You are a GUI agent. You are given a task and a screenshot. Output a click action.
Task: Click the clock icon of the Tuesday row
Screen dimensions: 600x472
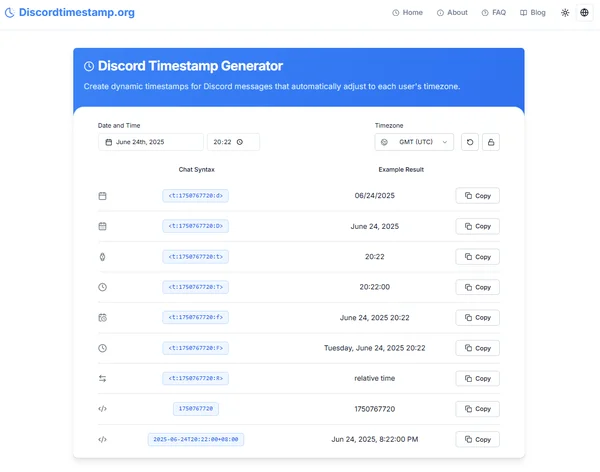103,348
